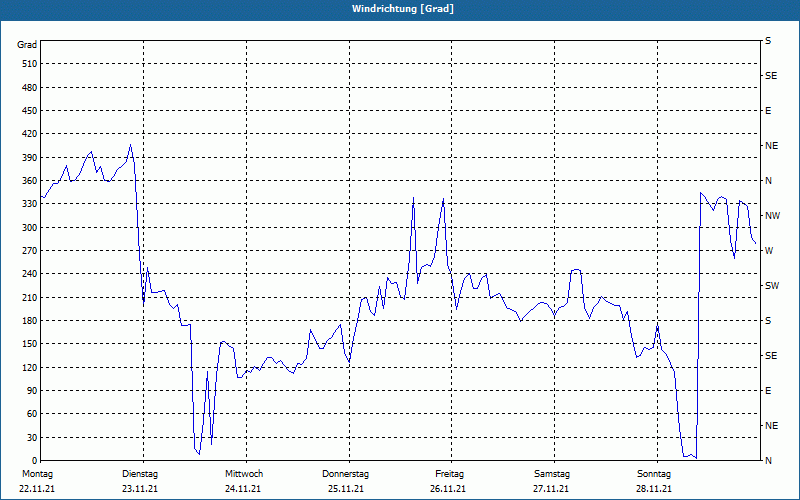Click the date 27.11.21
The image size is (800, 500).
pos(551,489)
